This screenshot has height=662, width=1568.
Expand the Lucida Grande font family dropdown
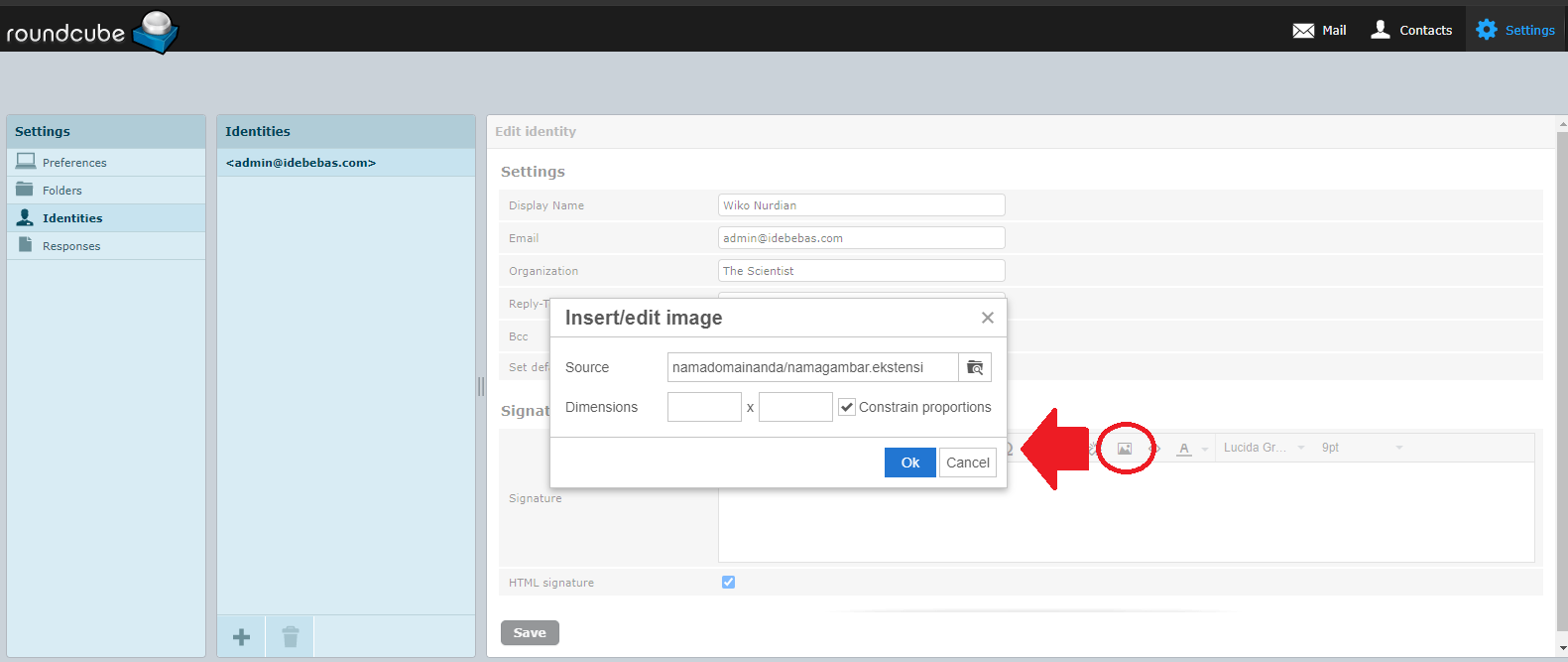[1264, 448]
